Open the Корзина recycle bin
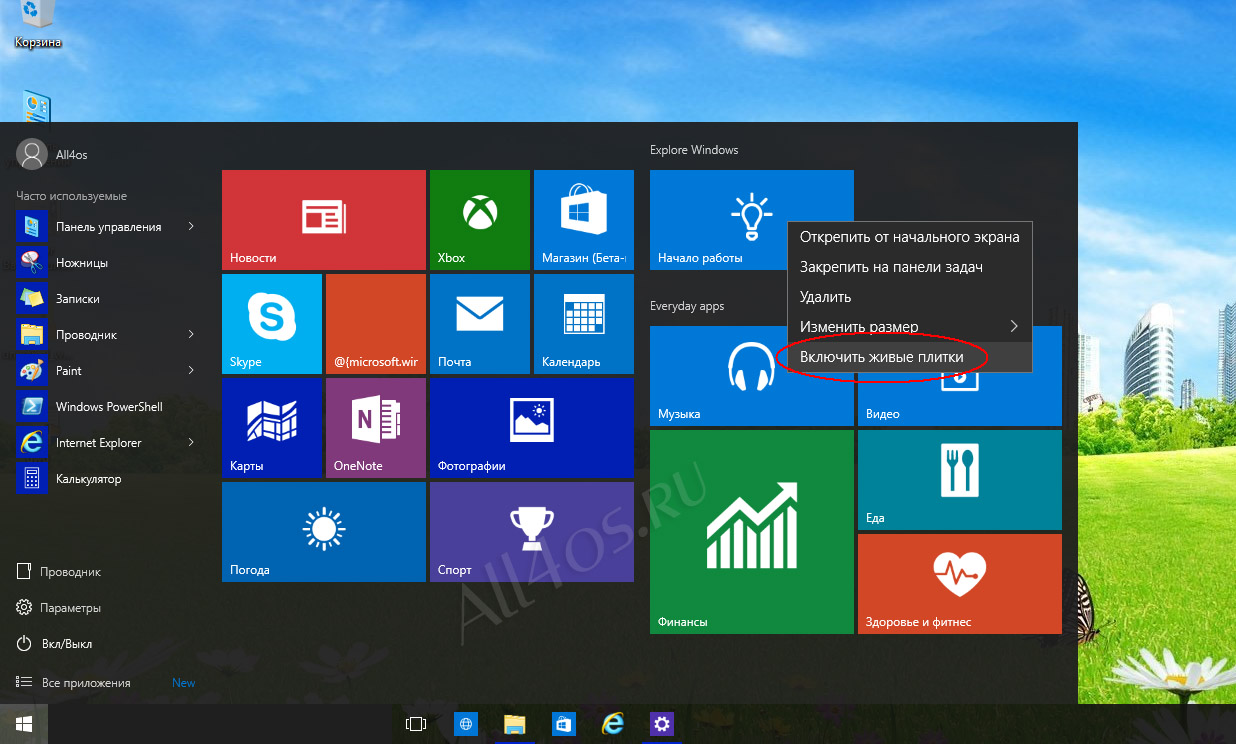1236x744 pixels. click(38, 25)
